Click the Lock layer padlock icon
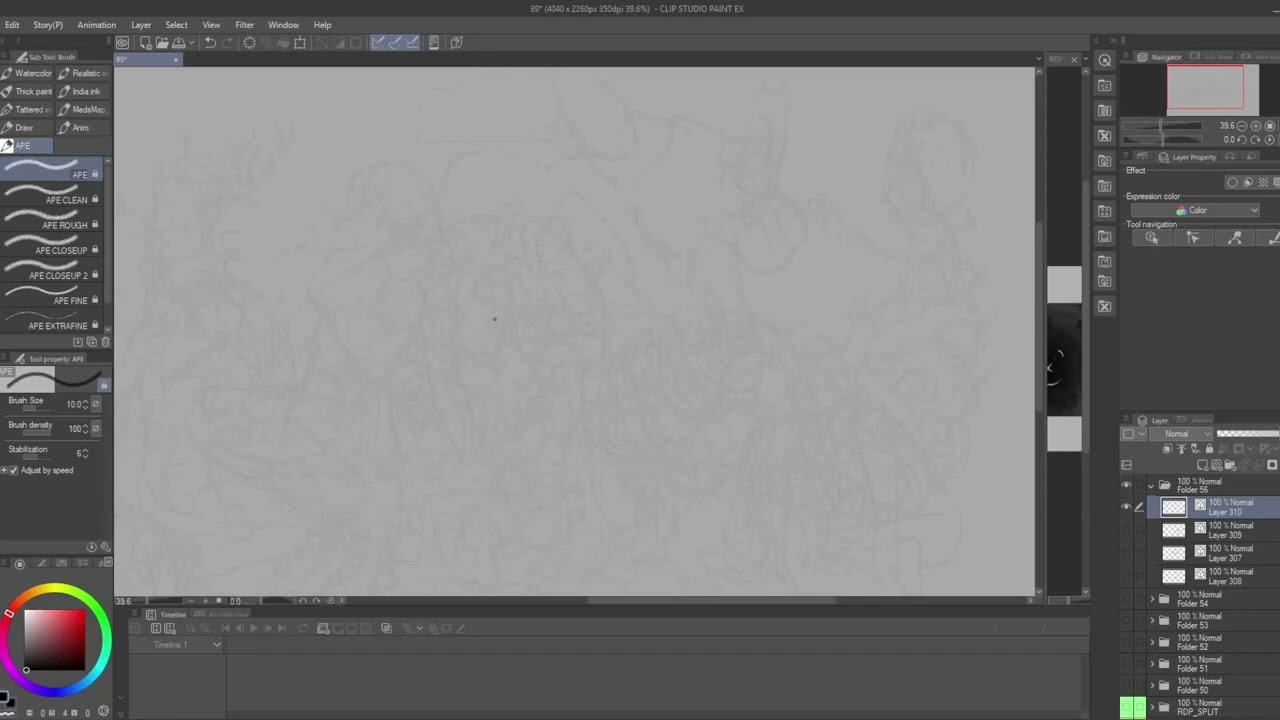1280x720 pixels. pyautogui.click(x=1209, y=449)
